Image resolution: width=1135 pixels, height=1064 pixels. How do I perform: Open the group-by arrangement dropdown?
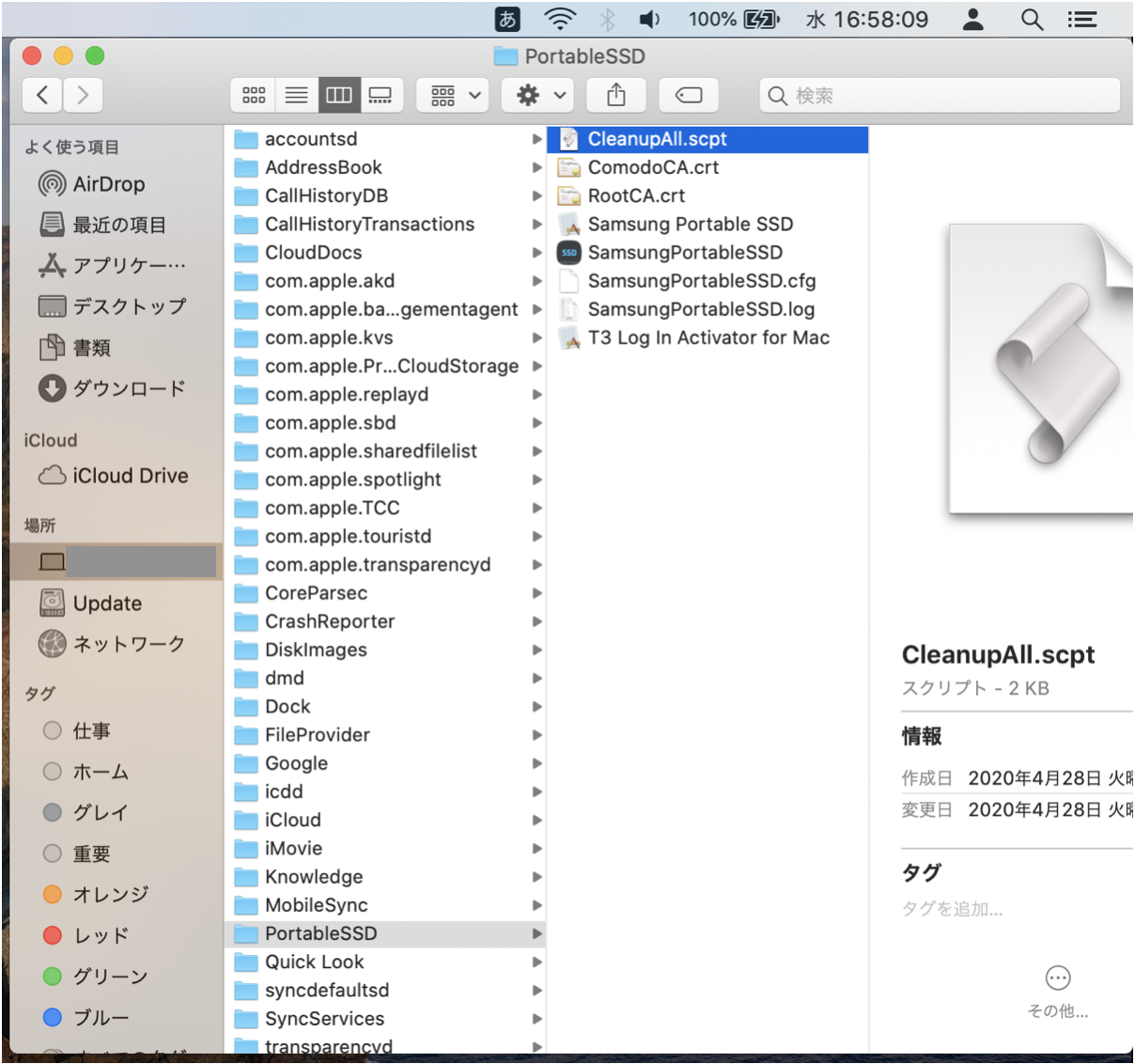pos(454,95)
